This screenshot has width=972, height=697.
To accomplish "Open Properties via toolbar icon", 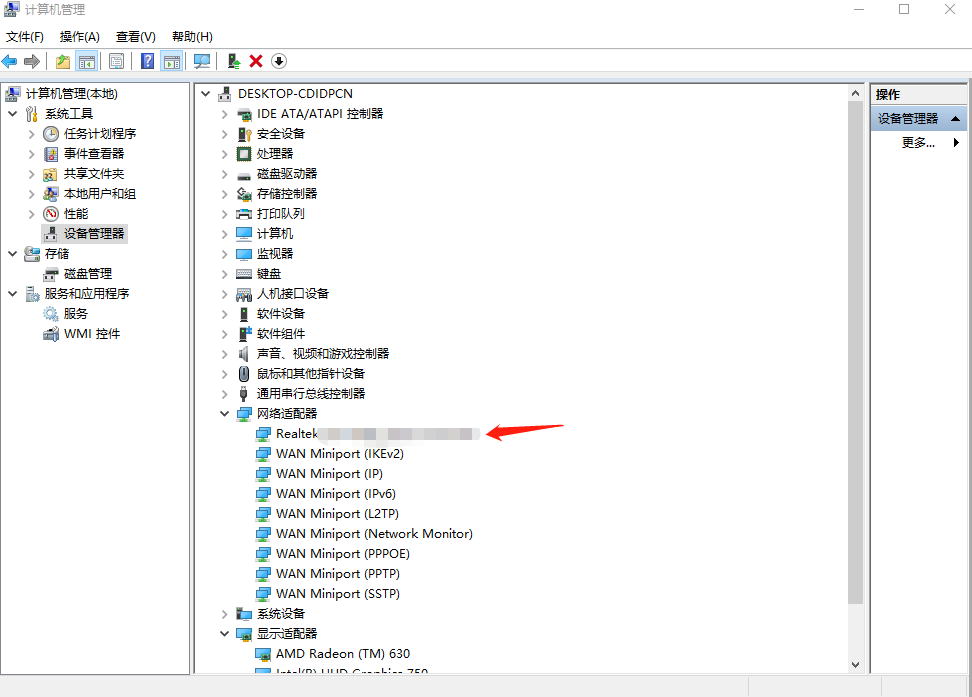I will coord(117,61).
